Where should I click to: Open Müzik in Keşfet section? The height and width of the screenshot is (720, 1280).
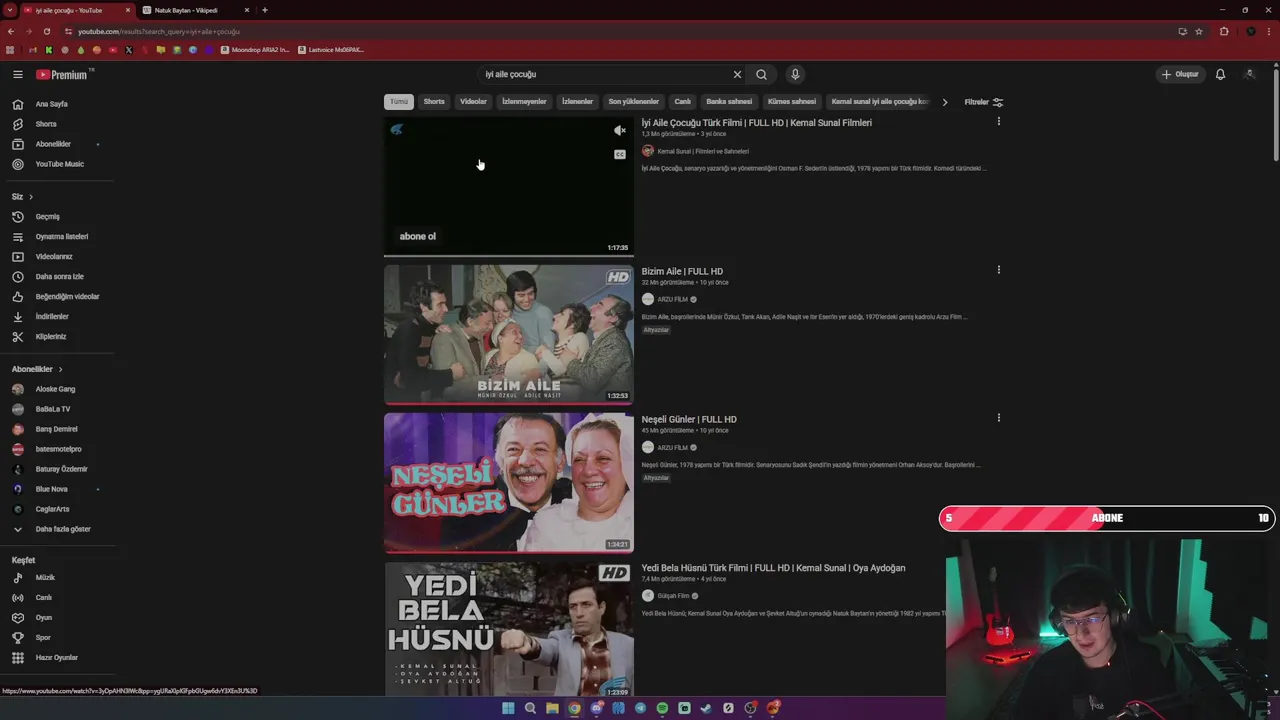[45, 577]
